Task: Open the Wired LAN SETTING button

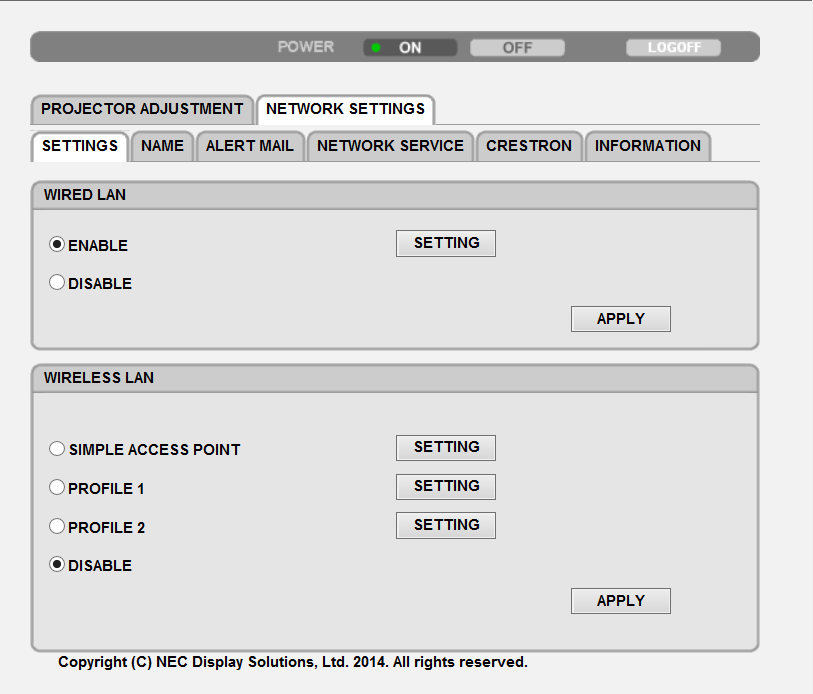Action: pyautogui.click(x=446, y=243)
